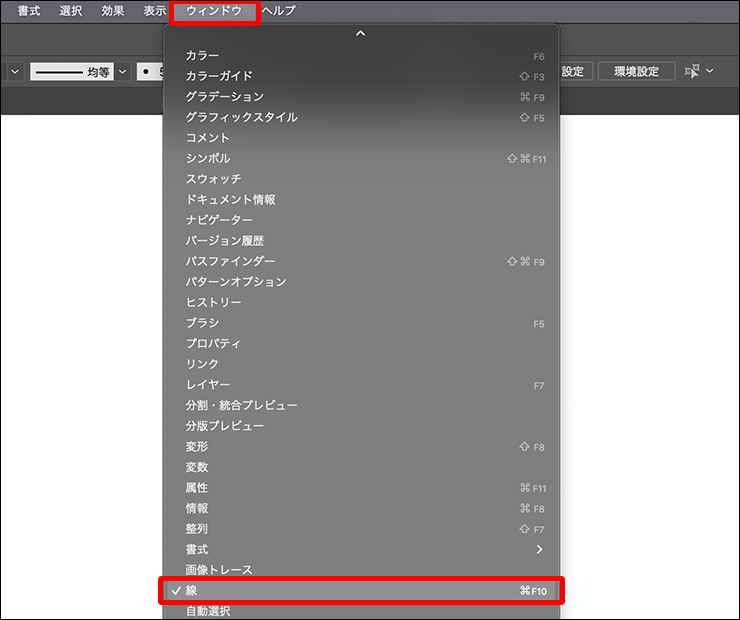Choose グラデーション panel entry
This screenshot has width=740, height=620.
(225, 97)
